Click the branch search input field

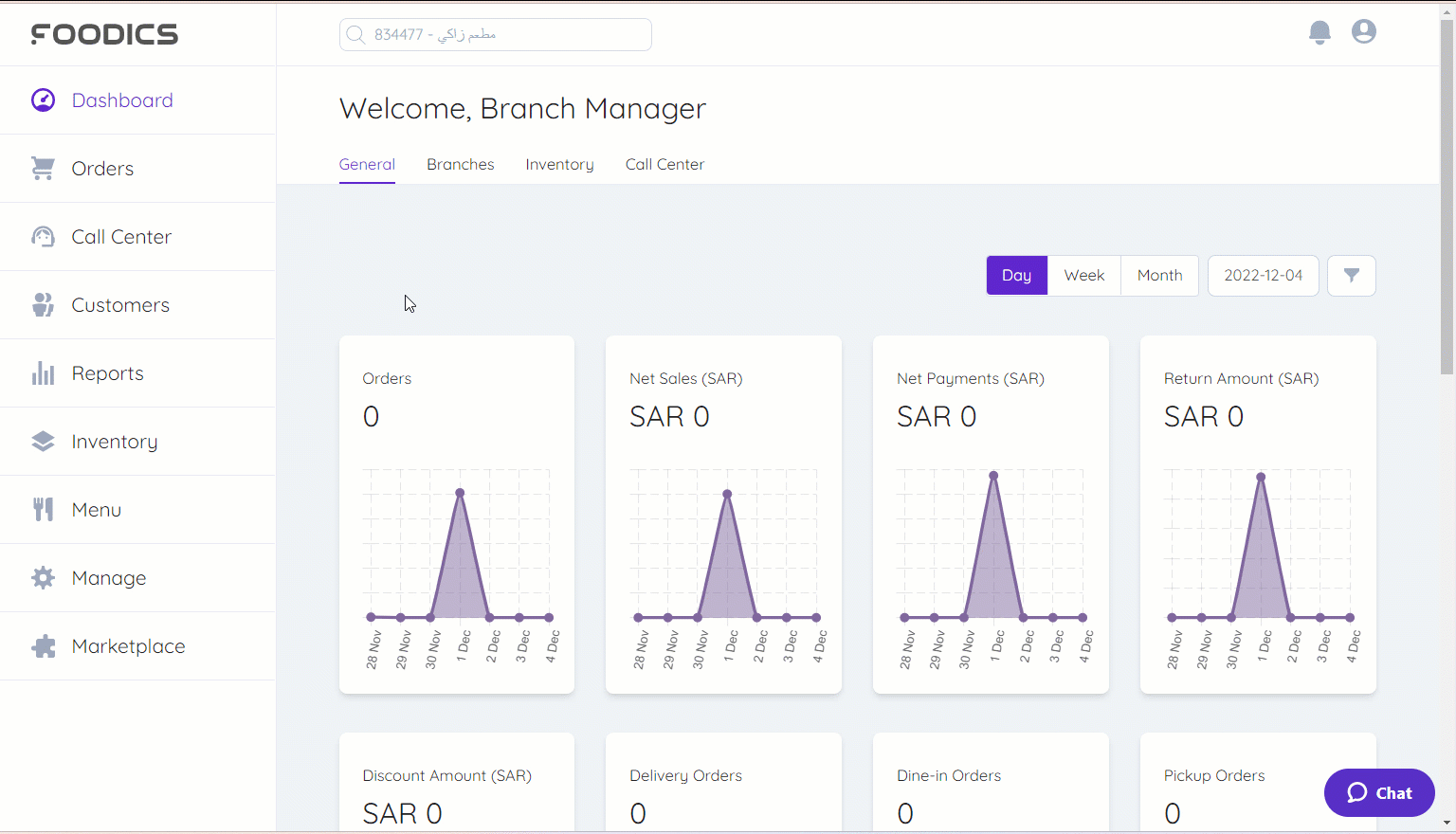(x=496, y=35)
